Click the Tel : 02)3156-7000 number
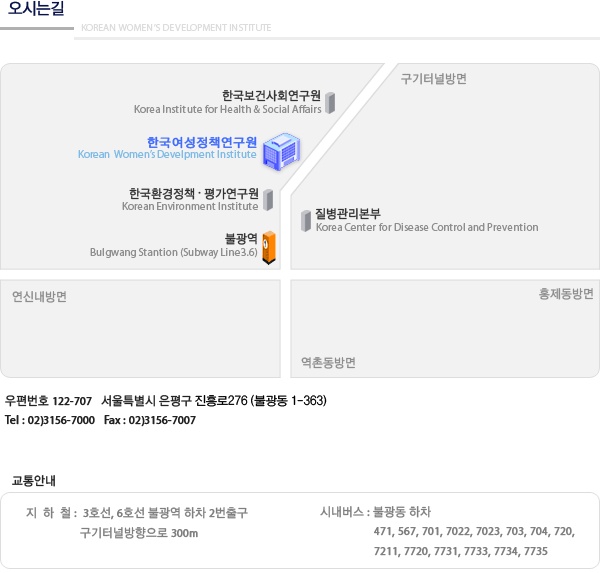Image resolution: width=600 pixels, height=573 pixels. tap(50, 420)
